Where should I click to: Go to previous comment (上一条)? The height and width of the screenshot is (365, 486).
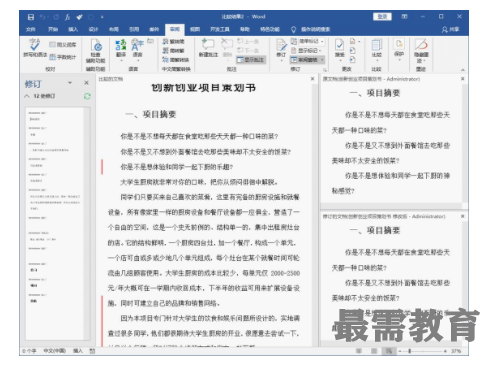coord(248,41)
